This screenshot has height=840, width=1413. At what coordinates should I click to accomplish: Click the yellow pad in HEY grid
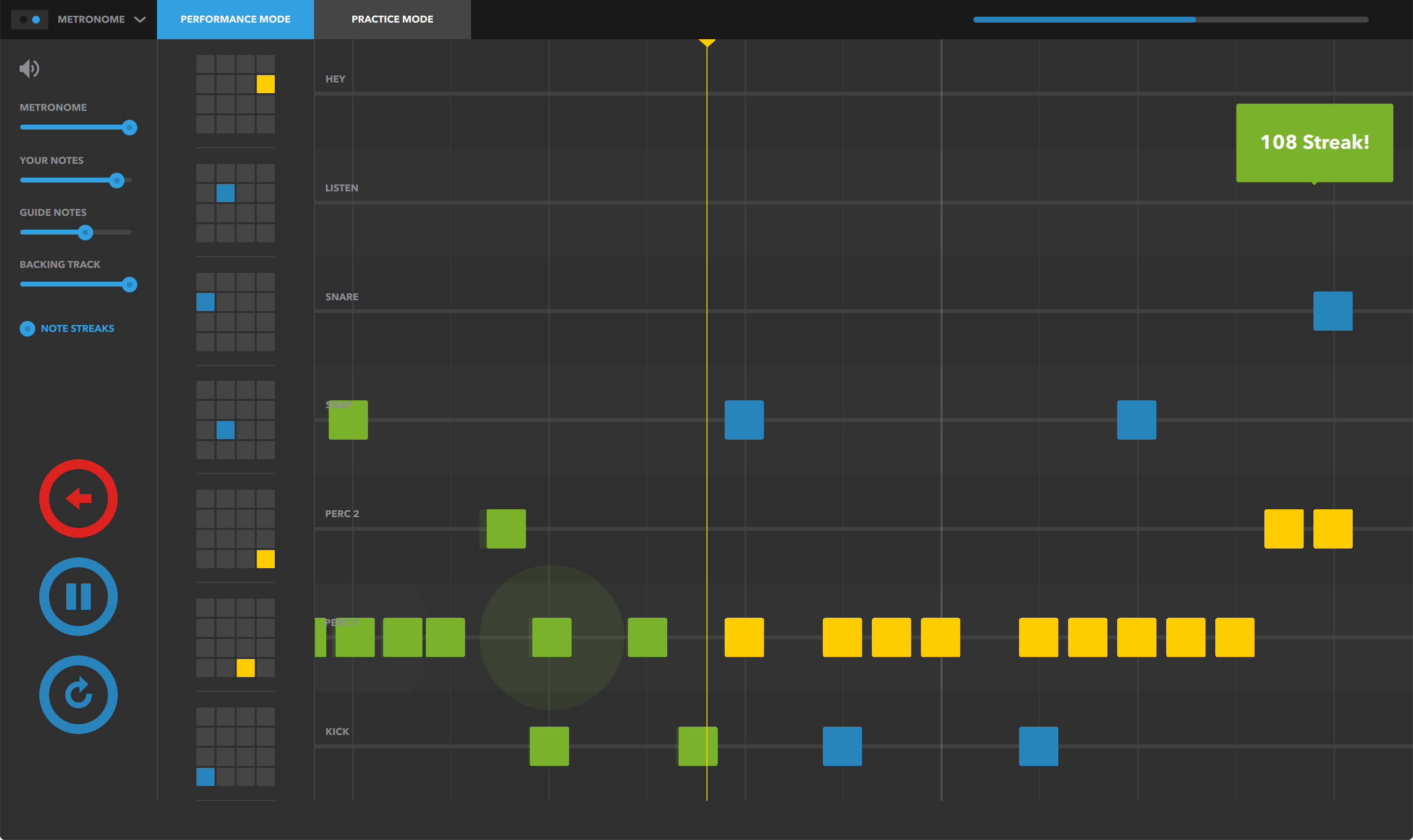265,84
